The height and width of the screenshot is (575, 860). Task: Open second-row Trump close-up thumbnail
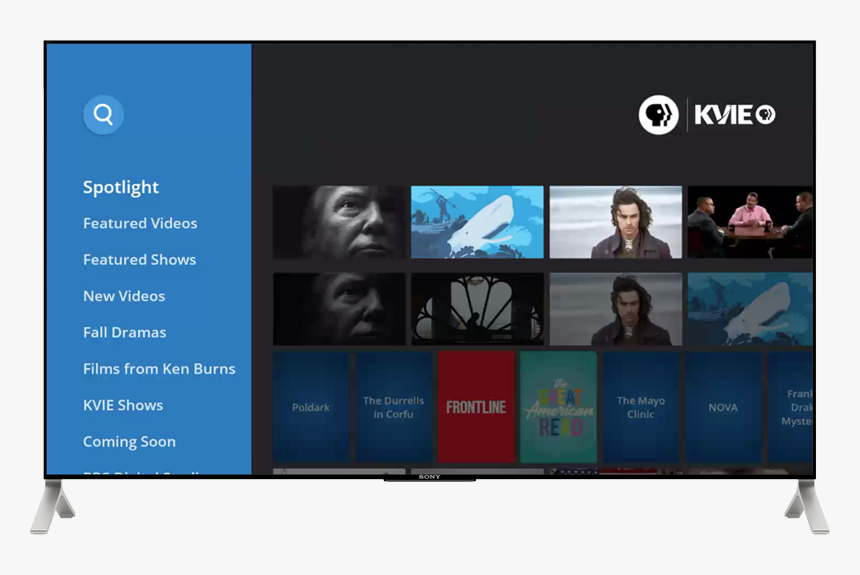pos(339,309)
